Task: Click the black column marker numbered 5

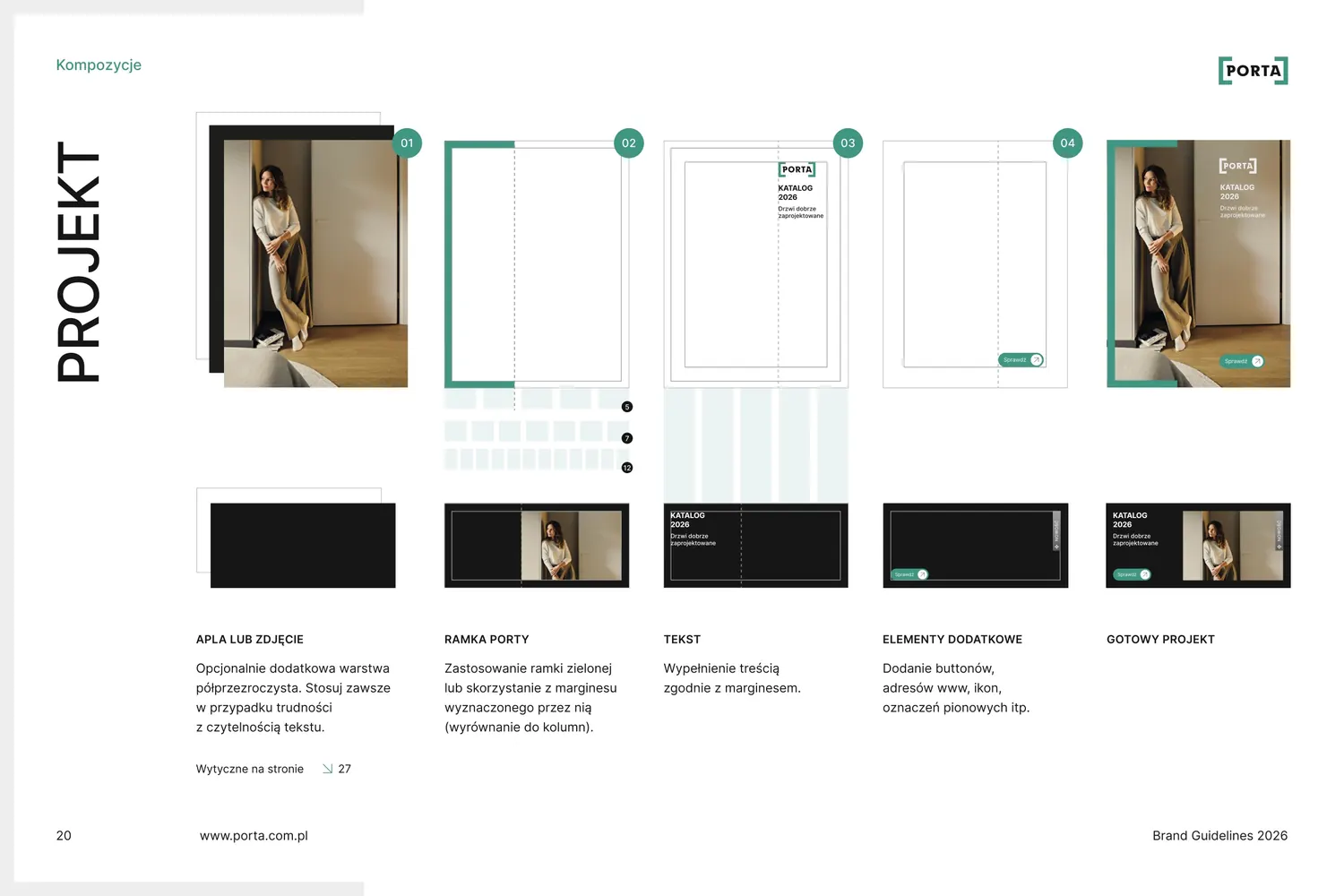Action: (x=627, y=407)
